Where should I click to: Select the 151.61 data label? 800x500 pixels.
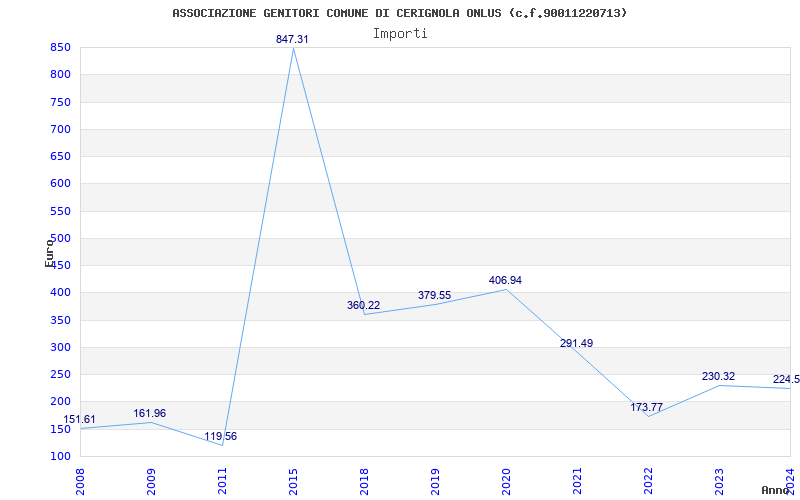(79, 419)
